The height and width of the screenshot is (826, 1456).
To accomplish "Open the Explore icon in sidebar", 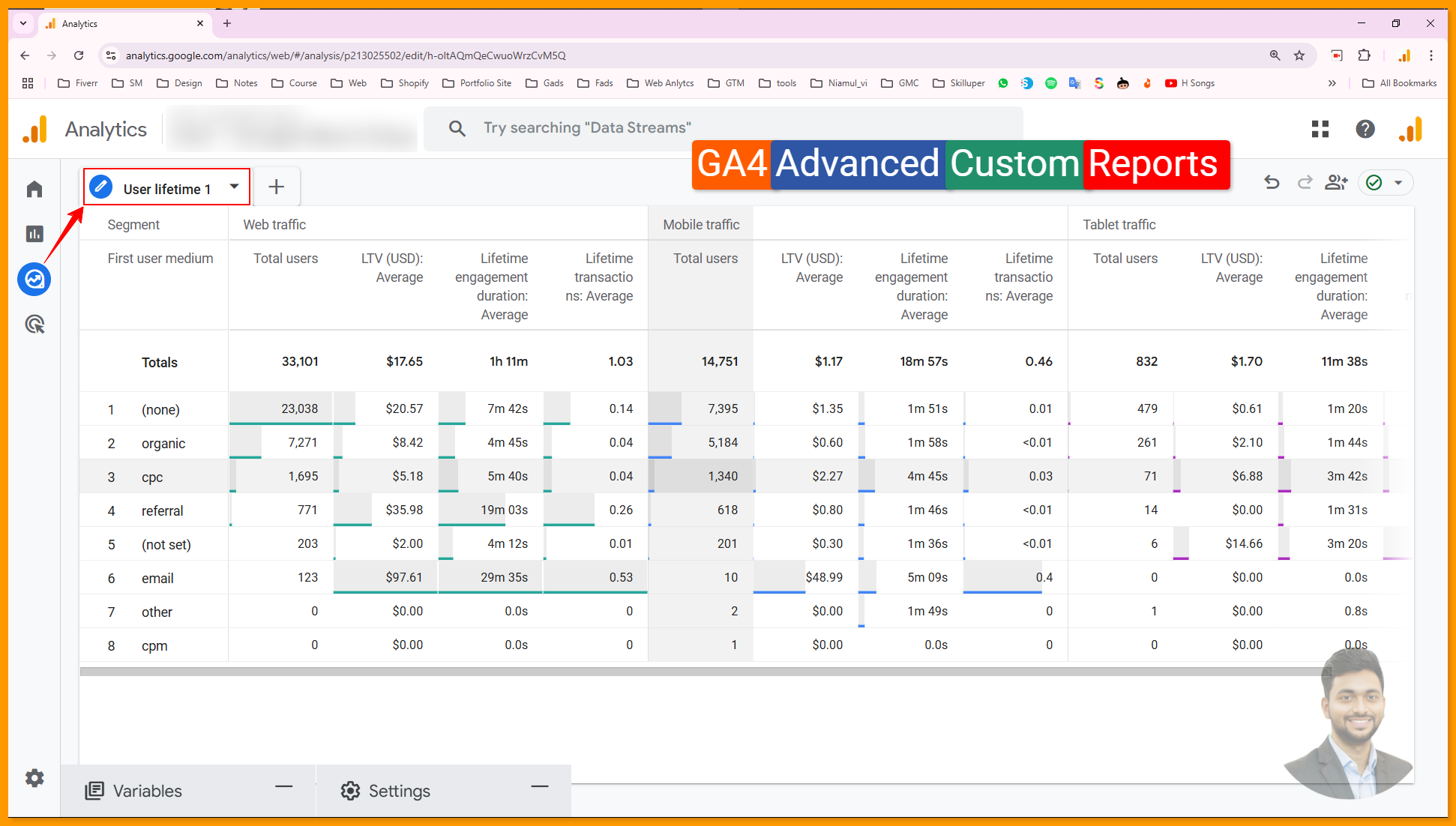I will pos(34,280).
